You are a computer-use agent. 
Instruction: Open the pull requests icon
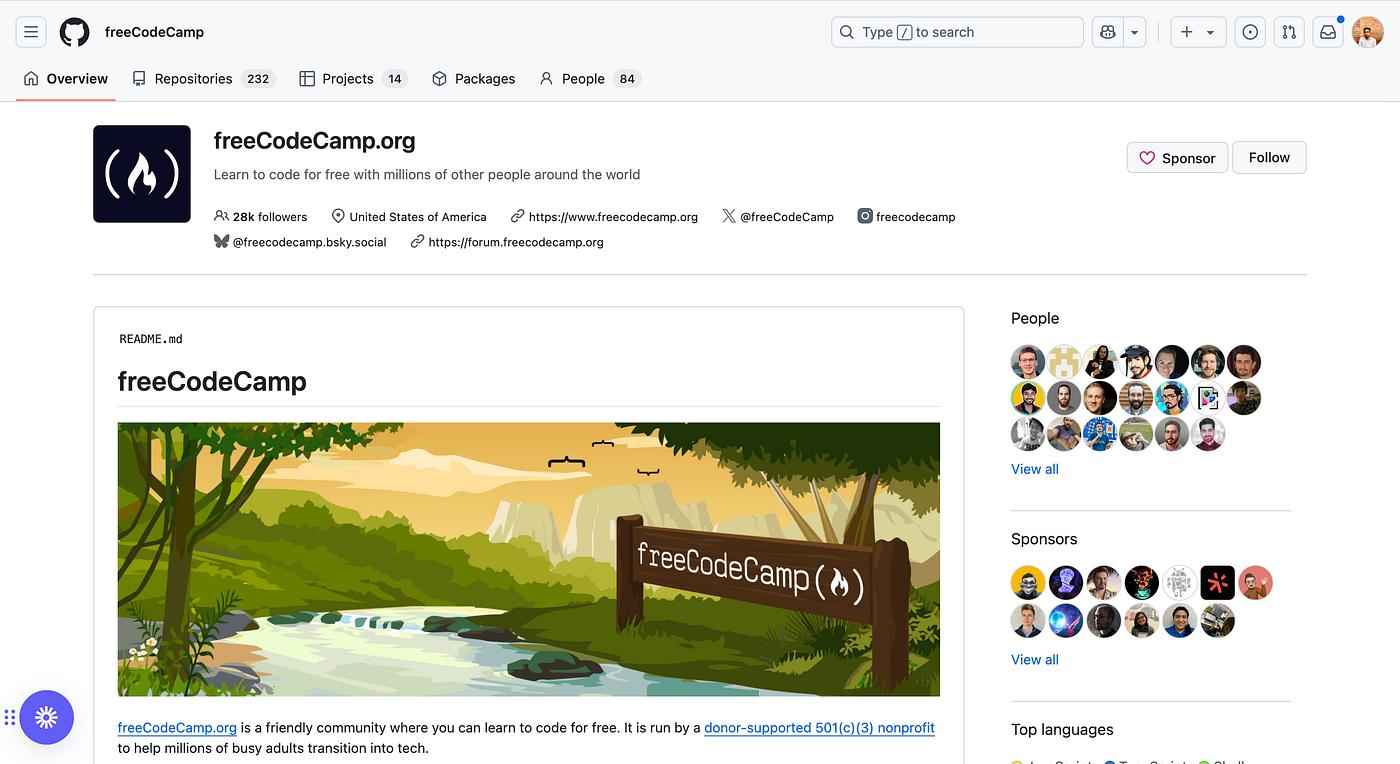[1288, 31]
